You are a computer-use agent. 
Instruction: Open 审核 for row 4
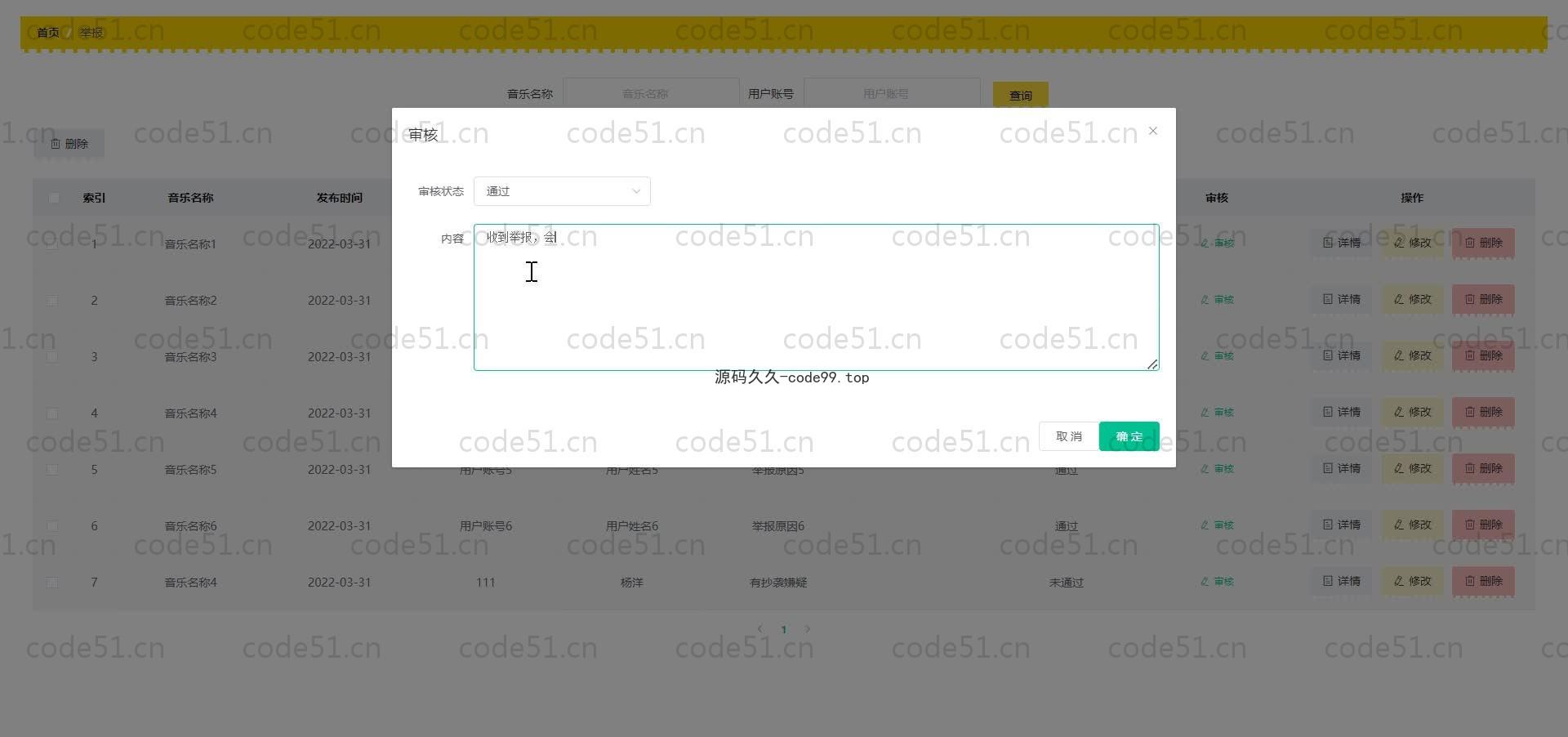(x=1217, y=413)
